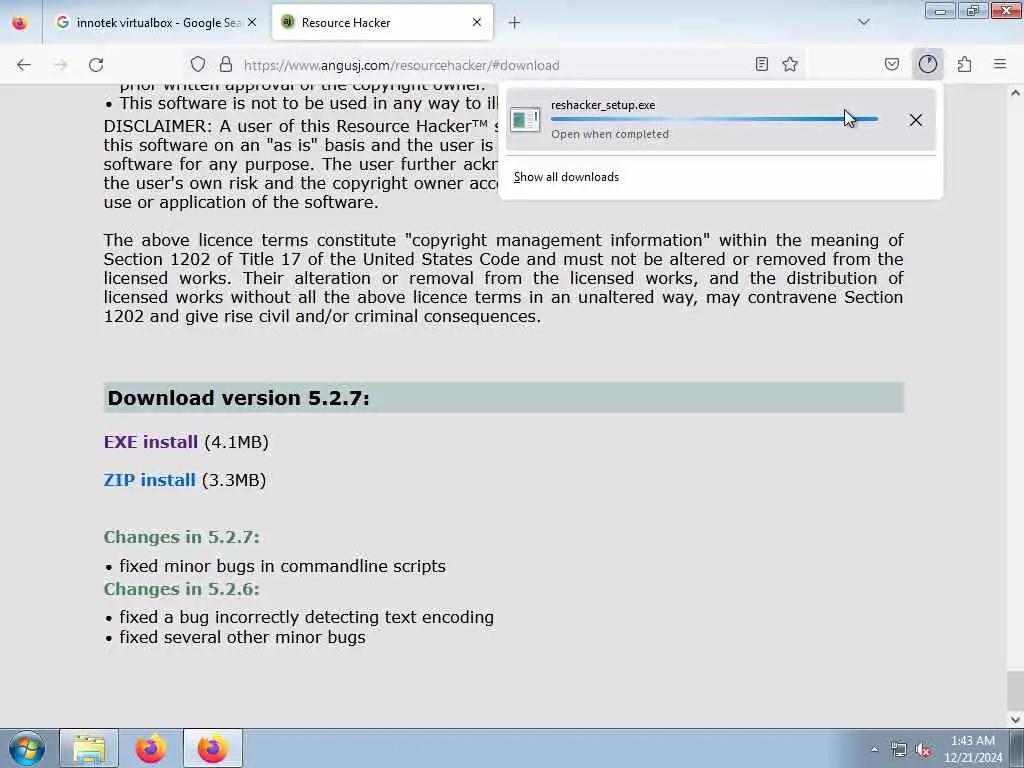Click 'fixed minor bugs in commandline scripts' text
Screen dimensions: 1024x768
(x=282, y=566)
